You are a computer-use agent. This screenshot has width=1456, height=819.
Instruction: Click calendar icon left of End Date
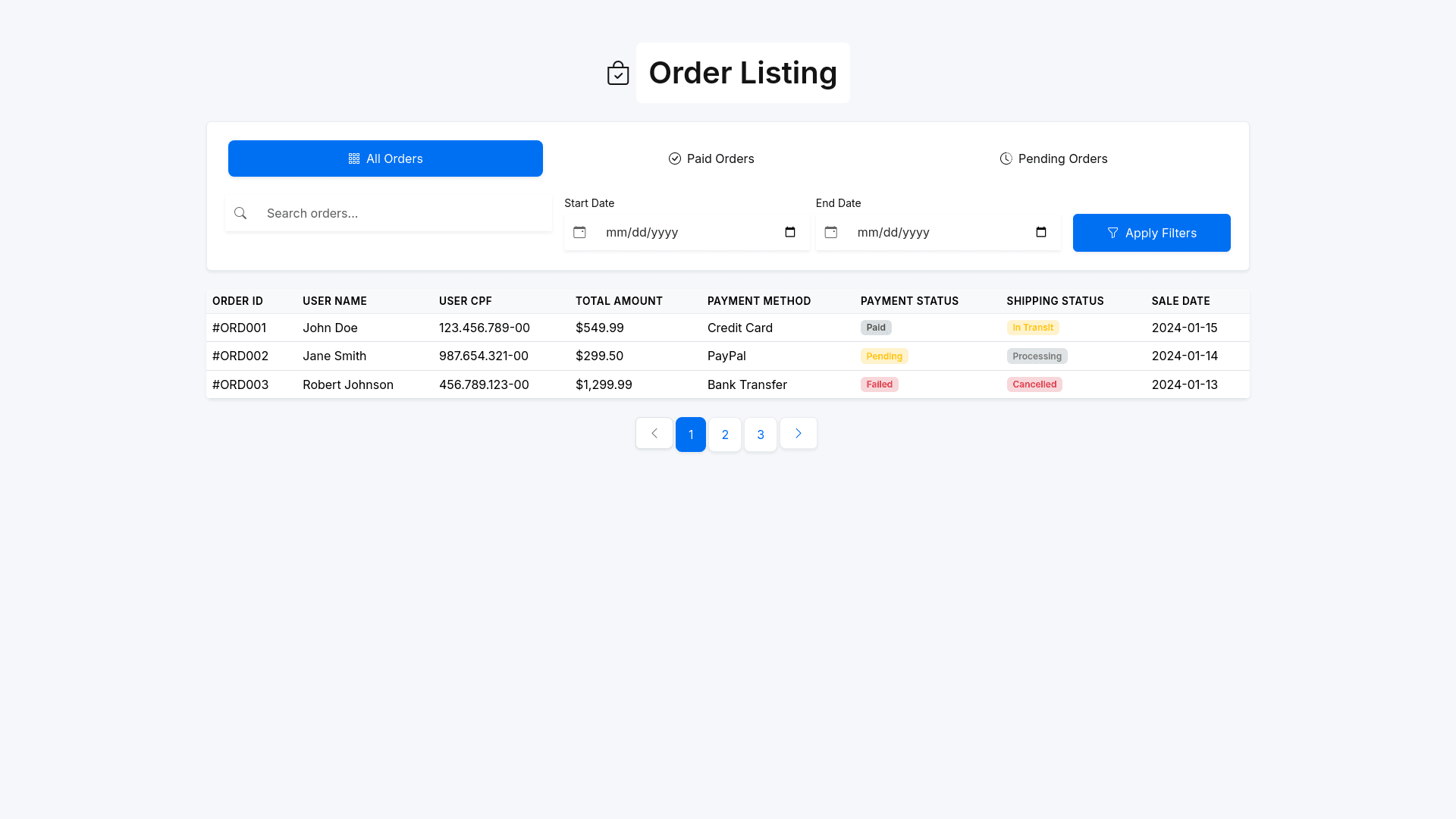pyautogui.click(x=831, y=232)
